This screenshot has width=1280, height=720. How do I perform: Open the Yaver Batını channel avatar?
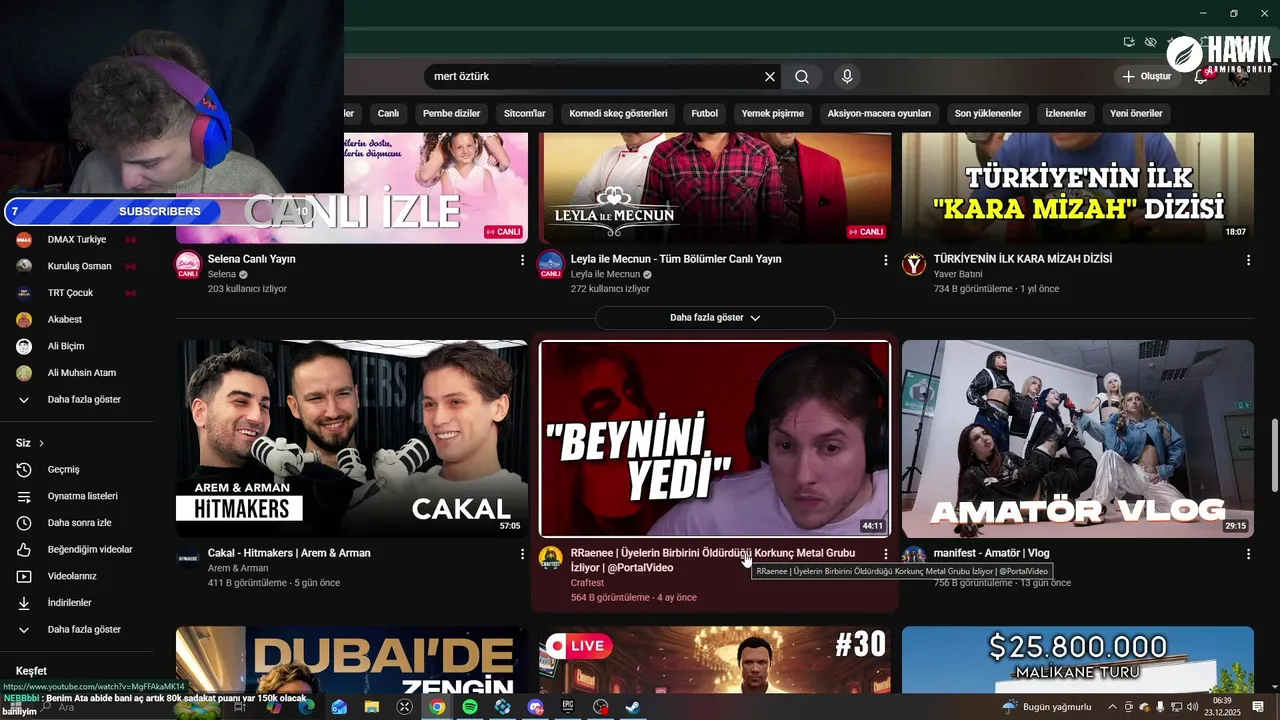(x=914, y=265)
